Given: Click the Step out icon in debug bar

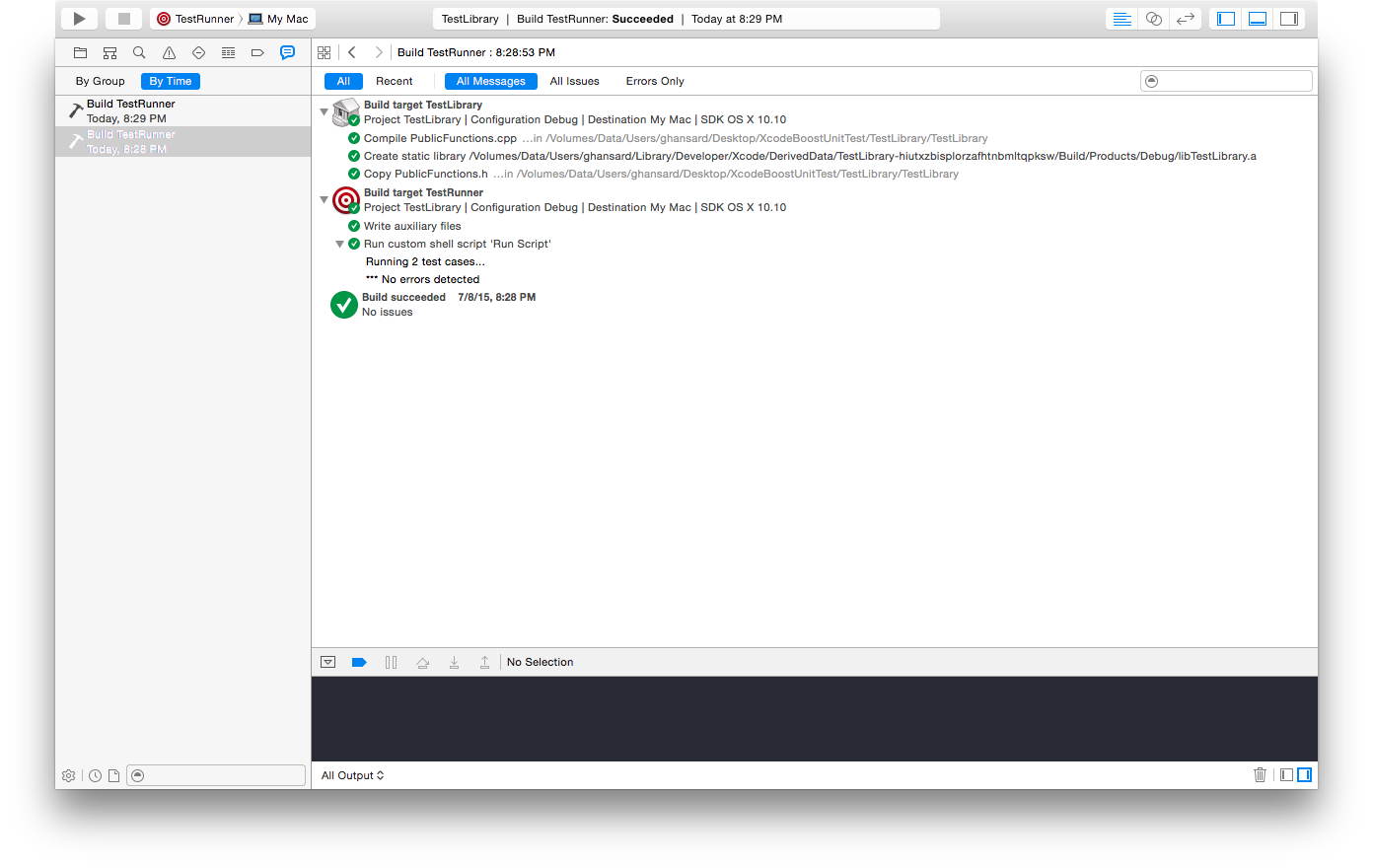Looking at the screenshot, I should click(x=484, y=662).
